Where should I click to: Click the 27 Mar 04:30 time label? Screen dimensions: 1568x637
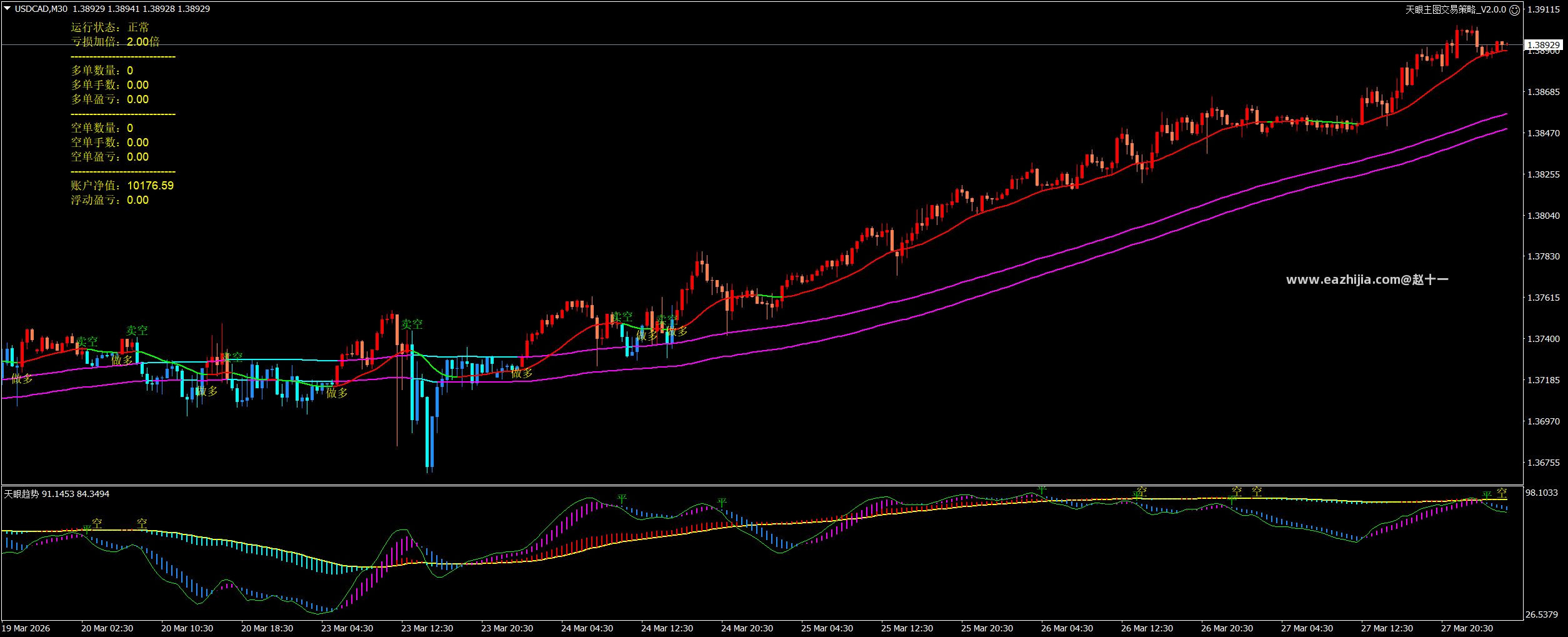(x=1307, y=628)
